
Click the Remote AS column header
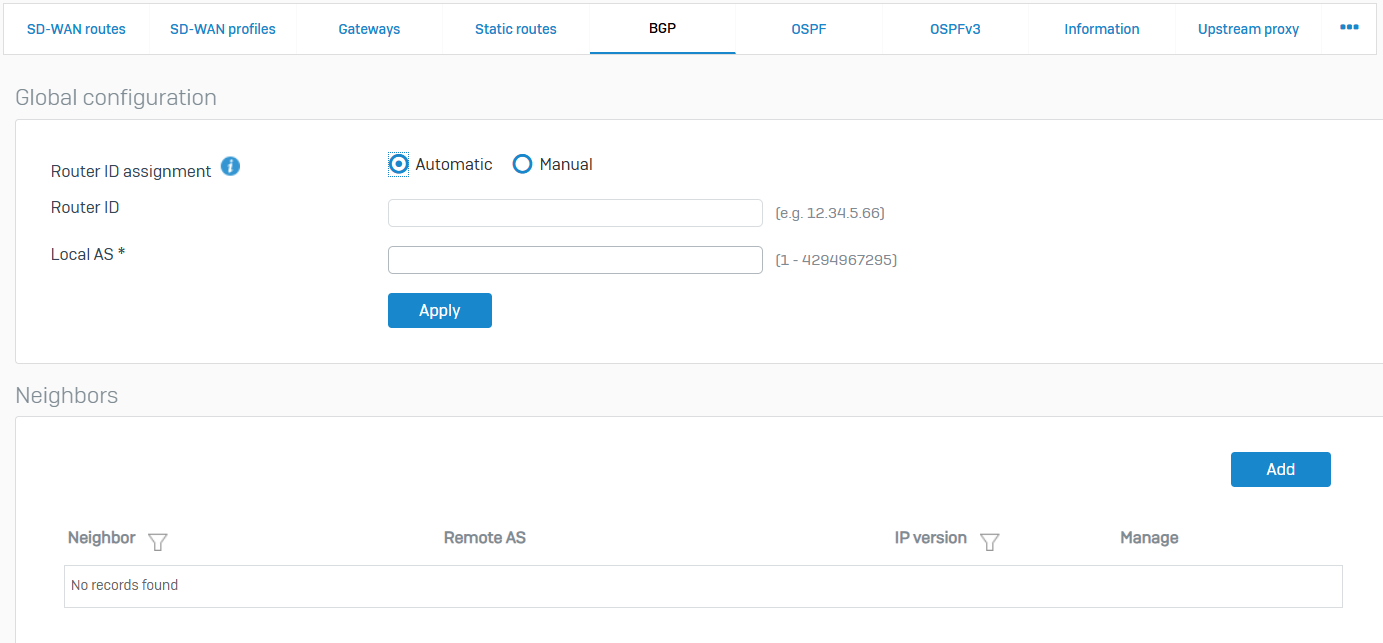pos(484,538)
